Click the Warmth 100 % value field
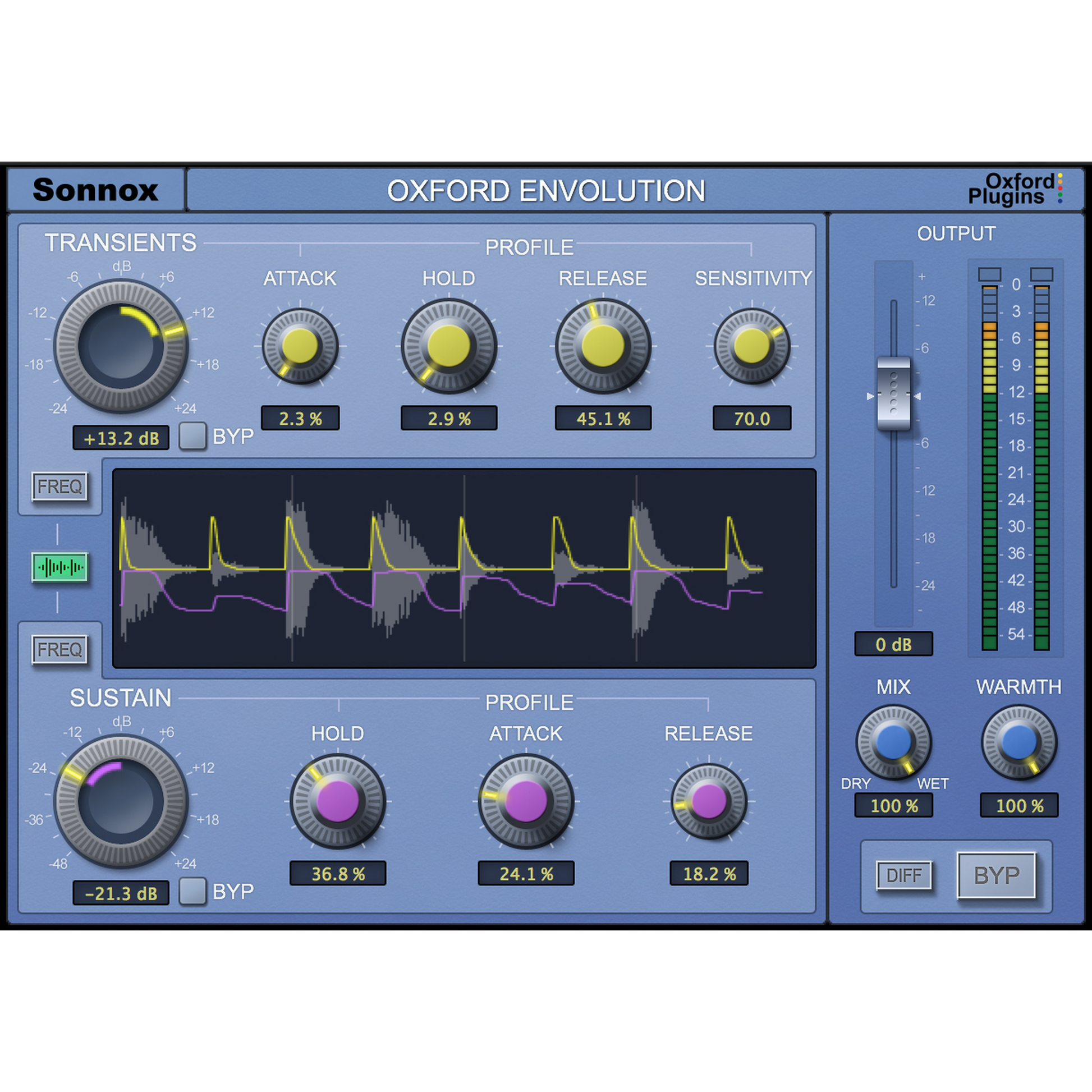The height and width of the screenshot is (1092, 1092). pyautogui.click(x=1019, y=805)
